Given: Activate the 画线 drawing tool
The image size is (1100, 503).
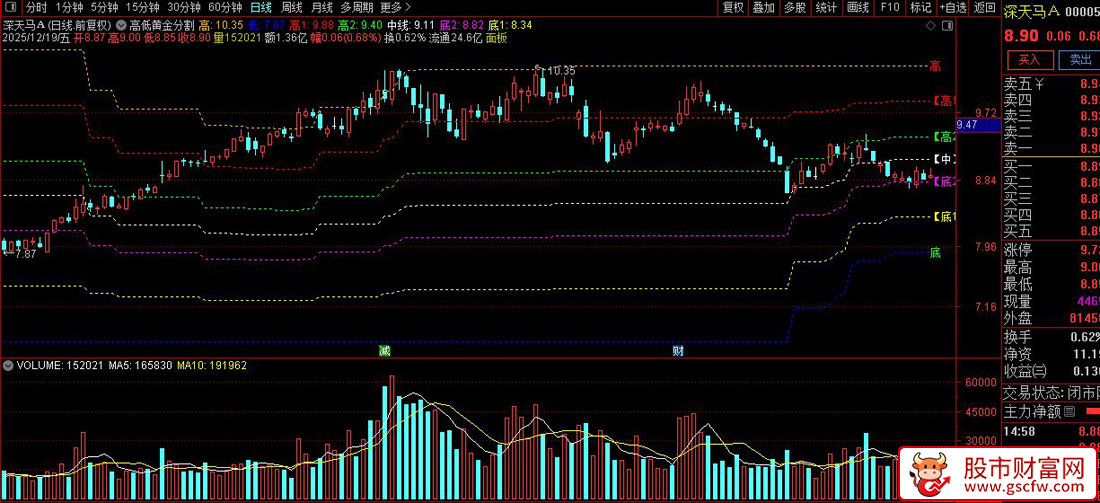Looking at the screenshot, I should point(857,8).
